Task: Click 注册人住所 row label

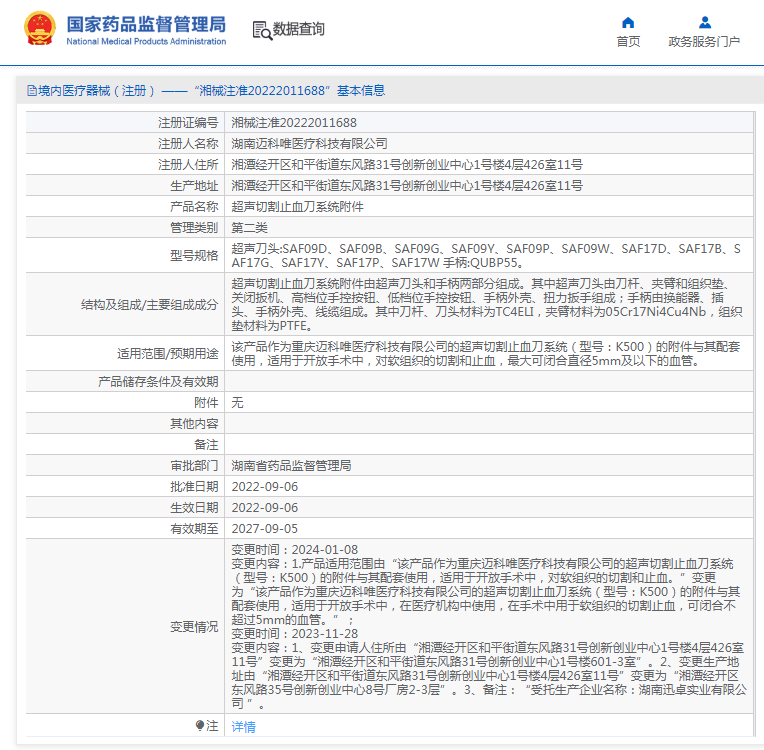Action: (x=188, y=165)
